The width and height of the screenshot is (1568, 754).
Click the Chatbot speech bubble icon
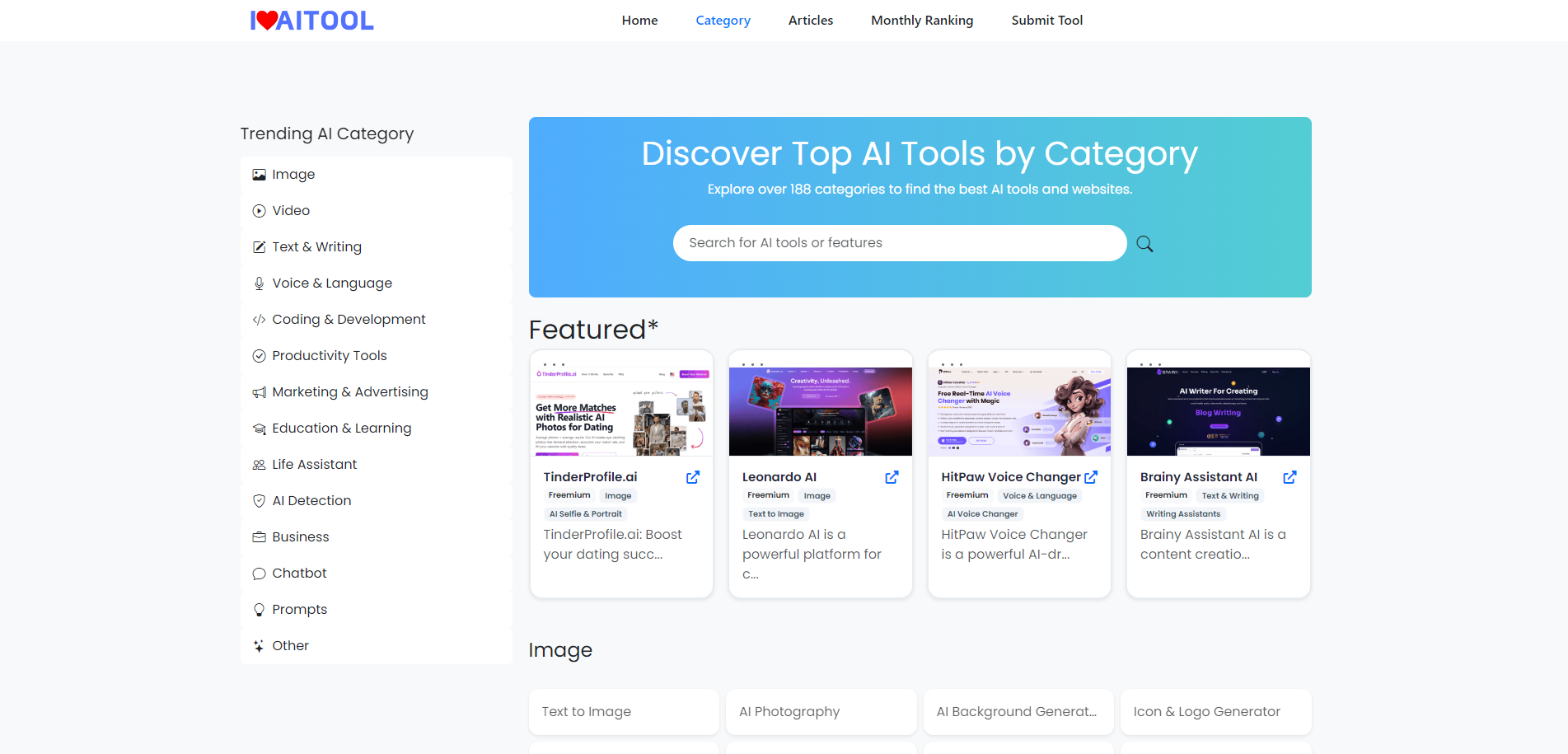[259, 574]
